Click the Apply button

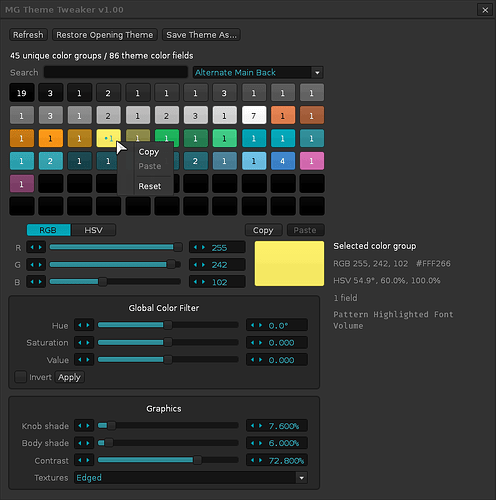[69, 377]
